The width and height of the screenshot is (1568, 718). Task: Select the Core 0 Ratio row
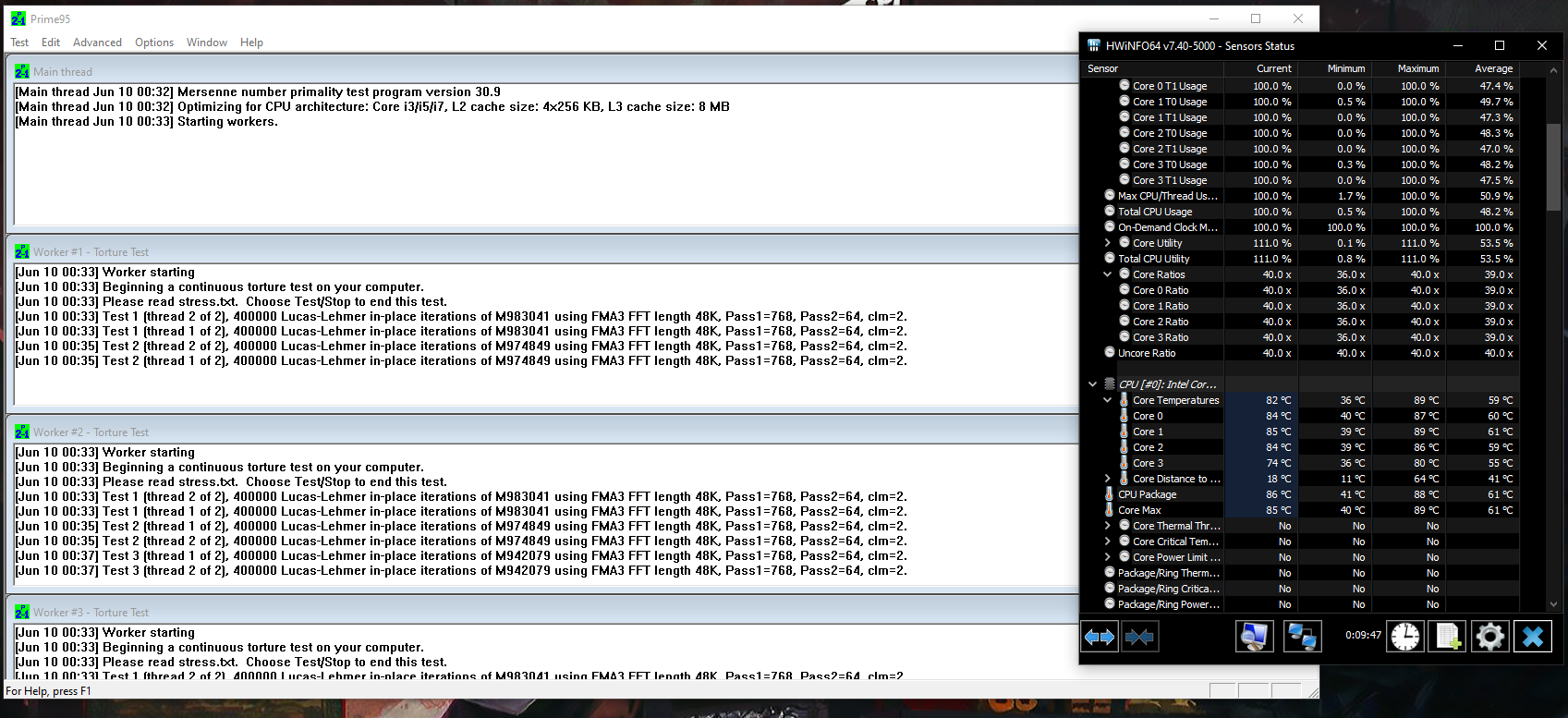click(1300, 290)
